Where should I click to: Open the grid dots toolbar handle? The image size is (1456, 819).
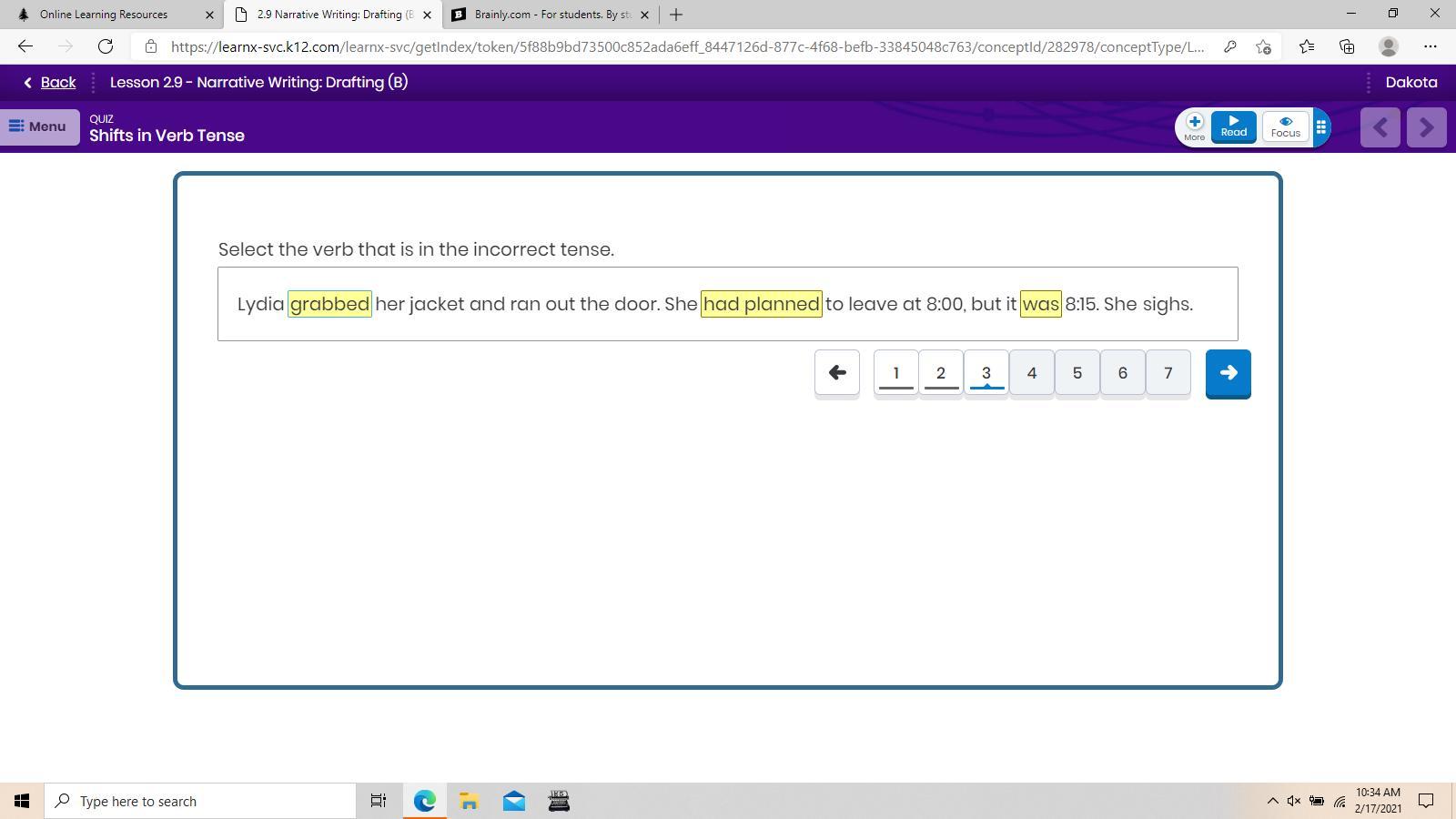tap(1321, 127)
